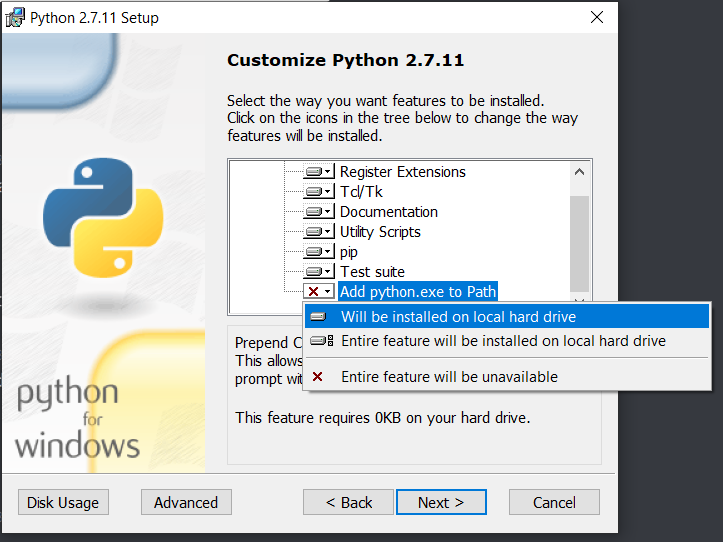Open Tcl/Tk feature install dropdown icon
Screen dimensions: 723x542
pos(319,191)
